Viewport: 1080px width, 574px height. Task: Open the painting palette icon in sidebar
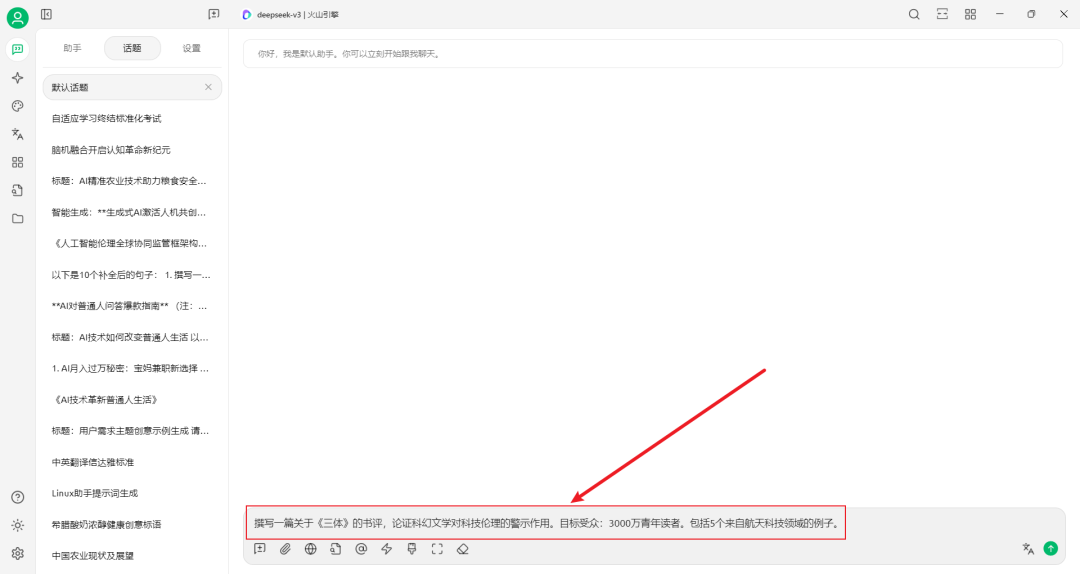[x=17, y=106]
